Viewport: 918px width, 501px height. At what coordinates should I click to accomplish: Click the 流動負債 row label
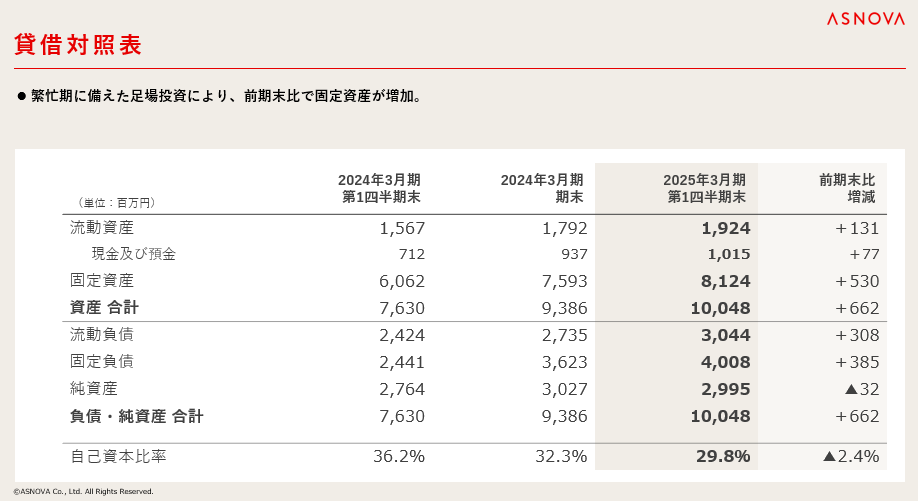pyautogui.click(x=102, y=335)
